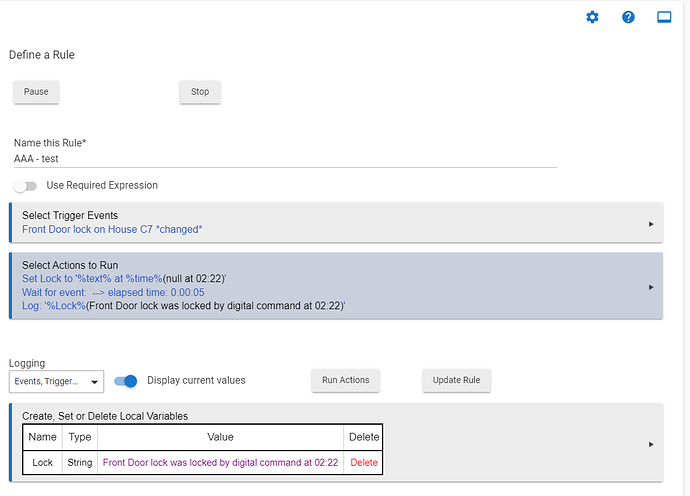Image resolution: width=690 pixels, height=496 pixels.
Task: Expand Select Actions to Run arrow
Action: click(651, 286)
